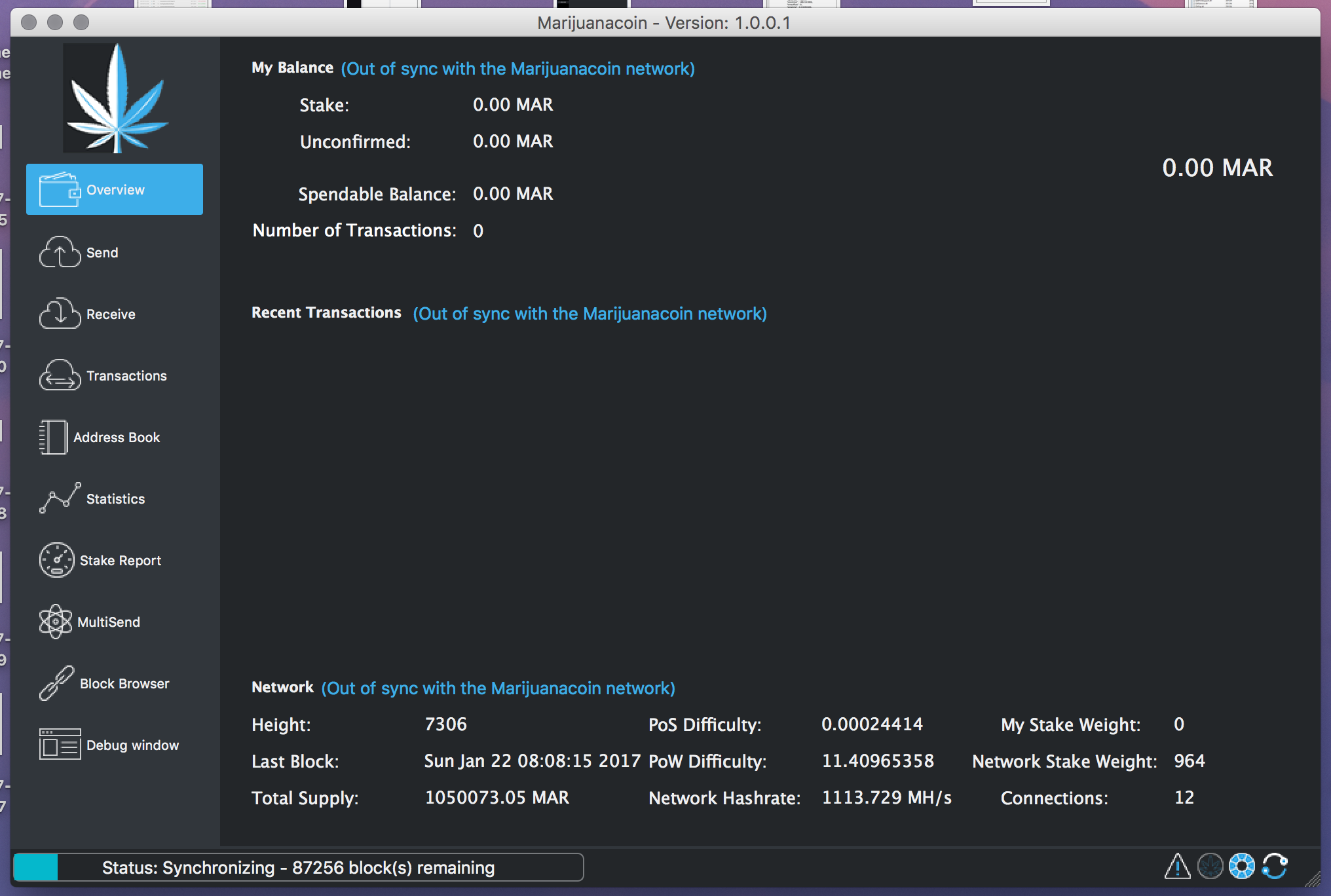The width and height of the screenshot is (1331, 896).
Task: Click the Unconfirmed value 0.00 MAR
Action: 513,141
